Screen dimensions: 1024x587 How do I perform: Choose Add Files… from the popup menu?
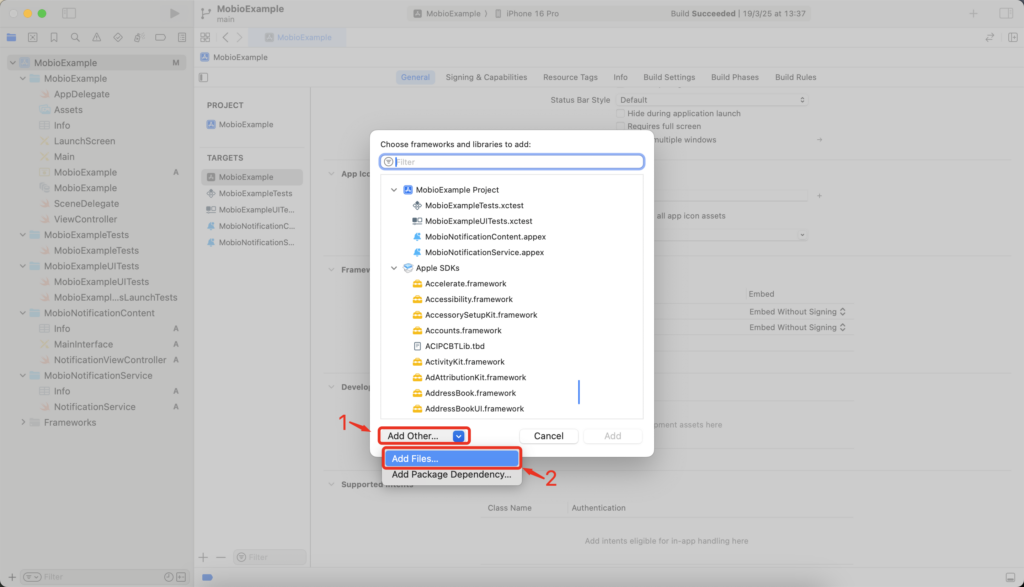(x=450, y=458)
